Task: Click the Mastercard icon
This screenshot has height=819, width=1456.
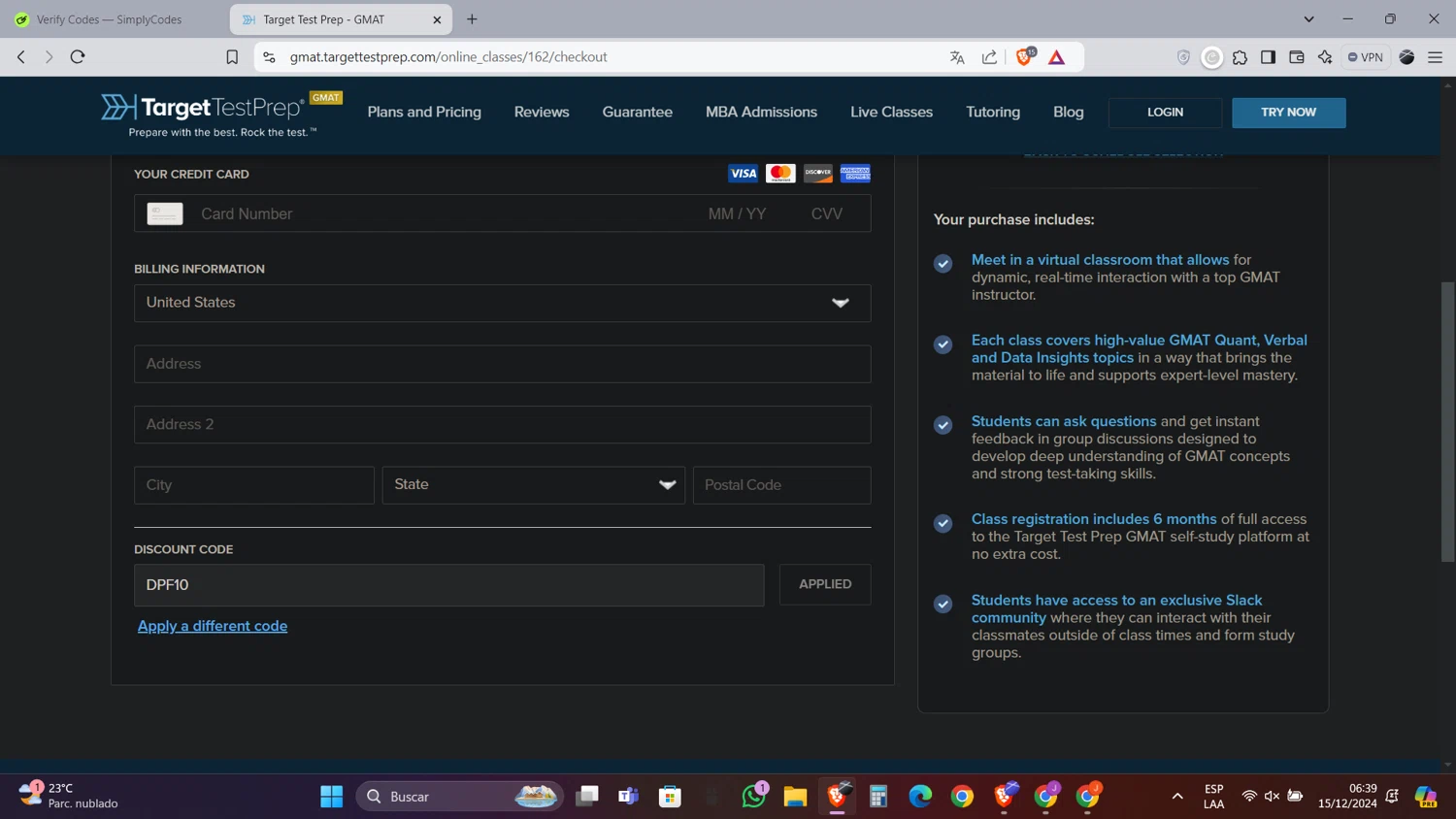Action: click(780, 174)
